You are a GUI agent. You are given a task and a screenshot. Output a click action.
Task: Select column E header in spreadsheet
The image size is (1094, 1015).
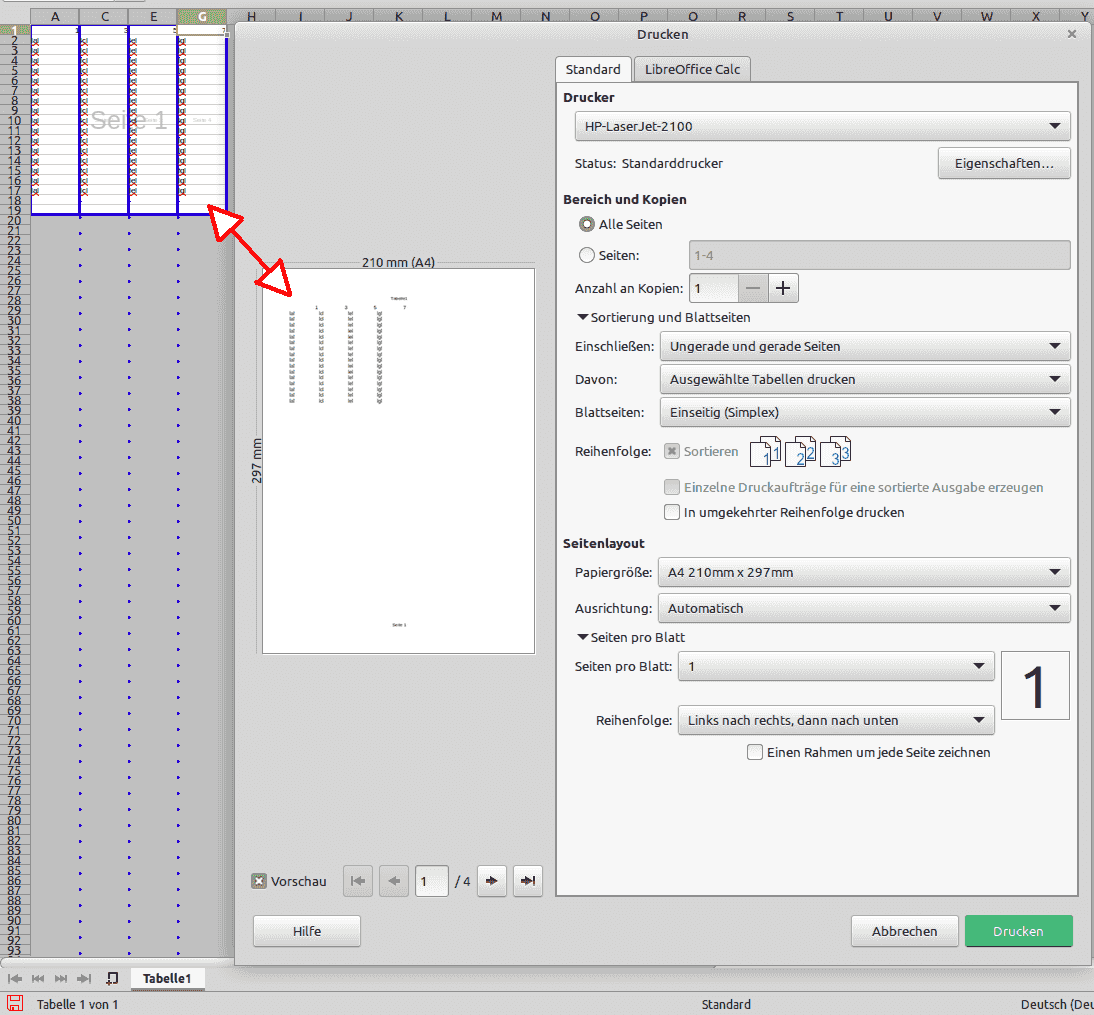click(153, 17)
